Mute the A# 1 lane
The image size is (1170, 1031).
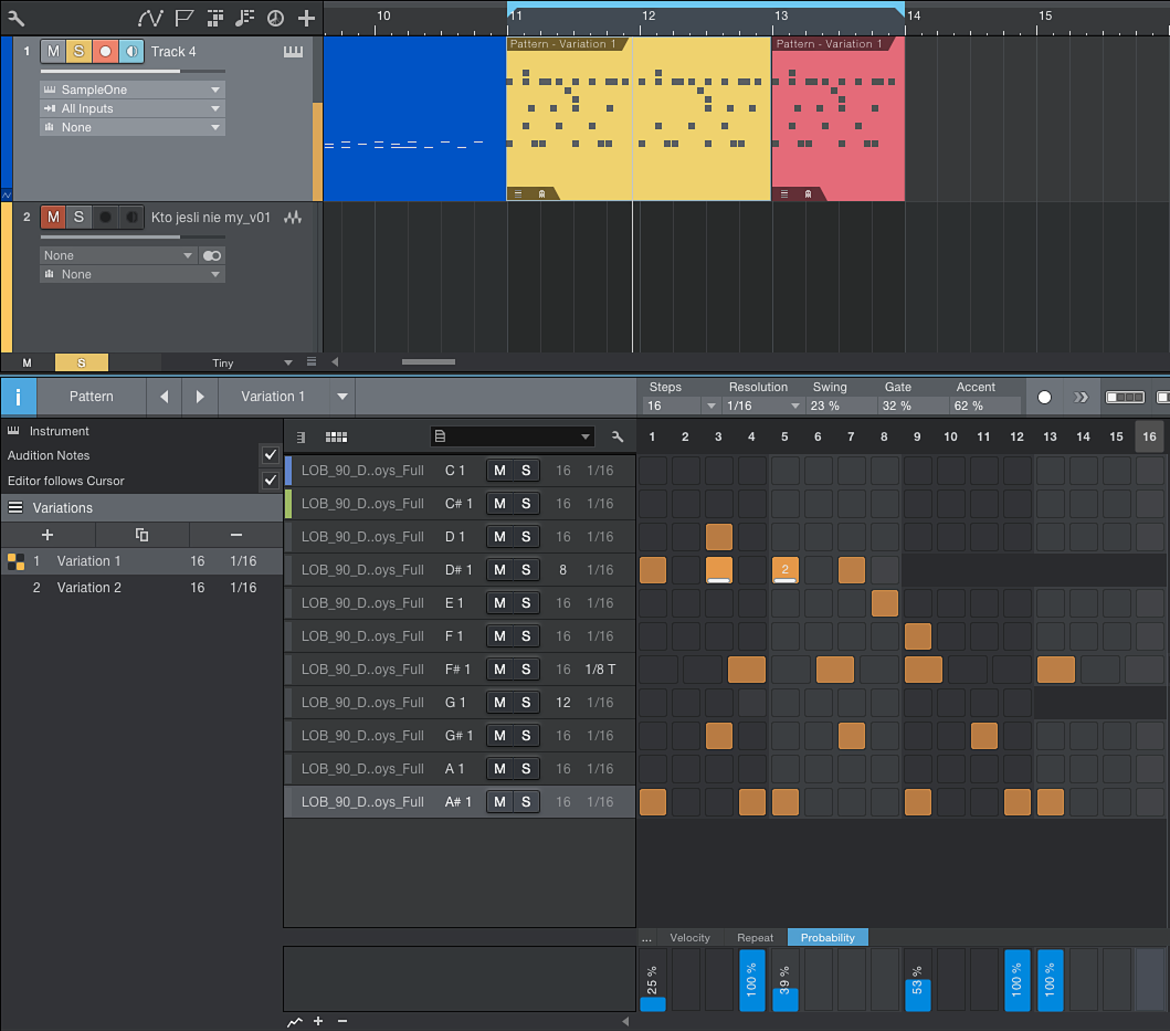(499, 802)
